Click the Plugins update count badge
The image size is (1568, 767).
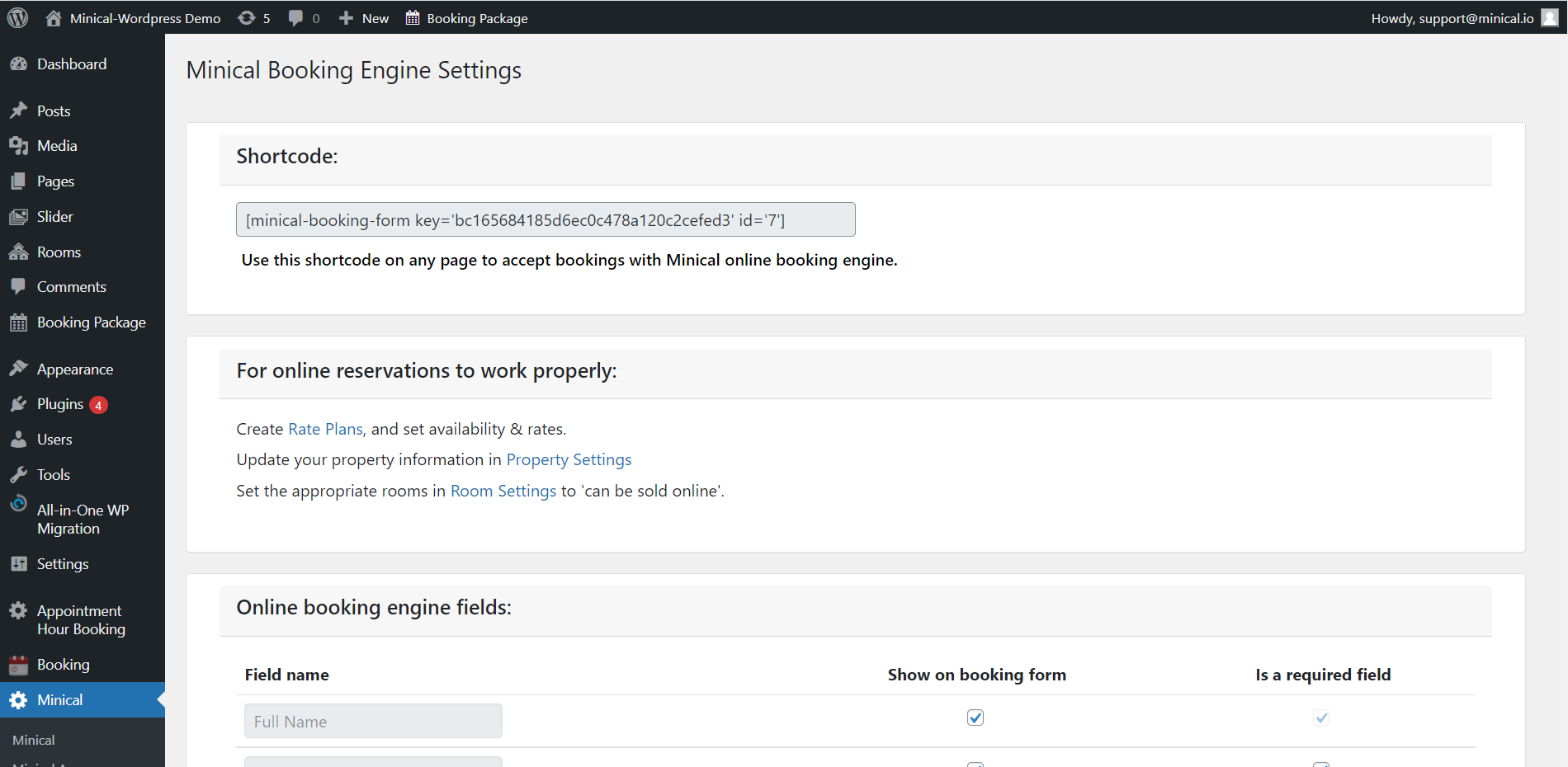click(98, 405)
